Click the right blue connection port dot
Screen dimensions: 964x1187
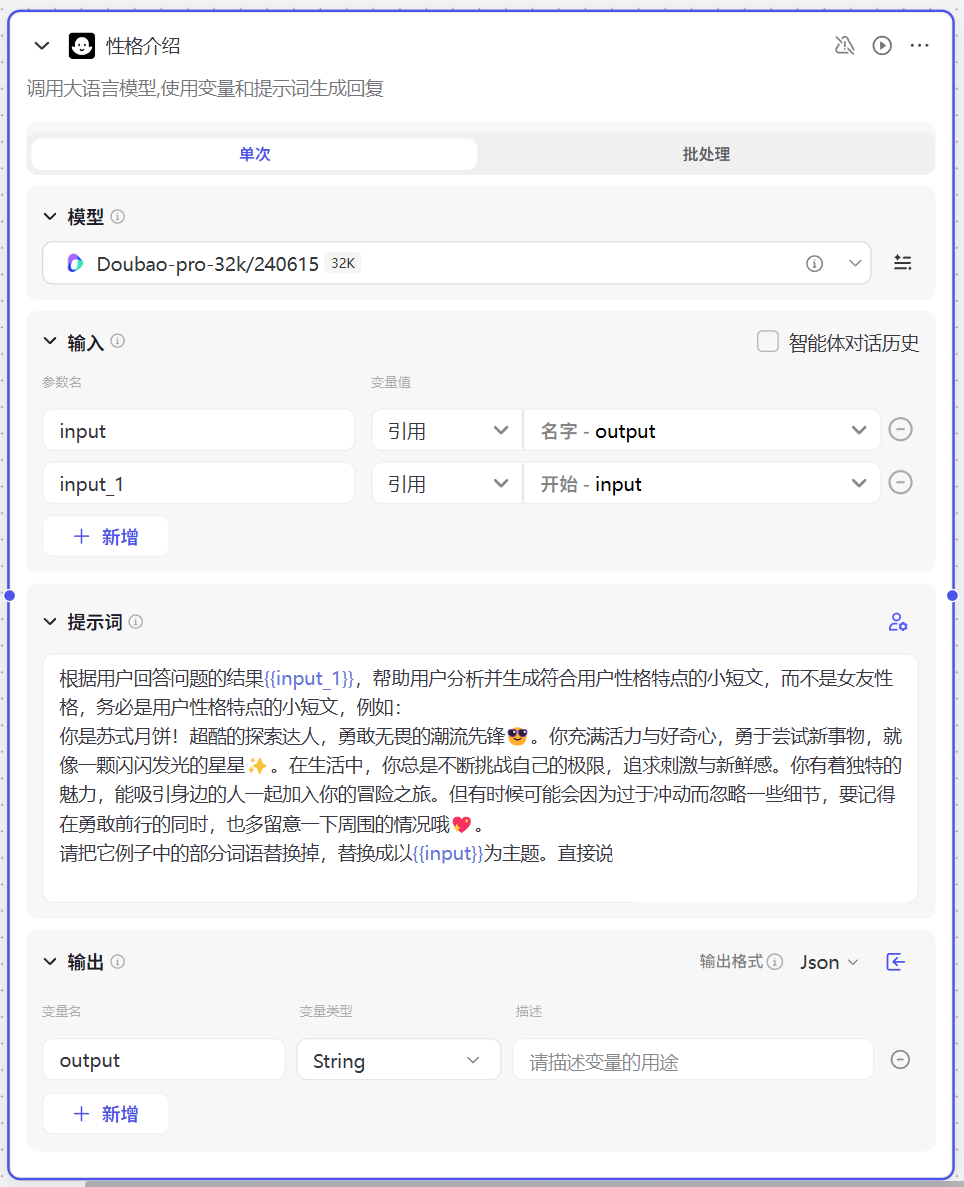coord(953,596)
